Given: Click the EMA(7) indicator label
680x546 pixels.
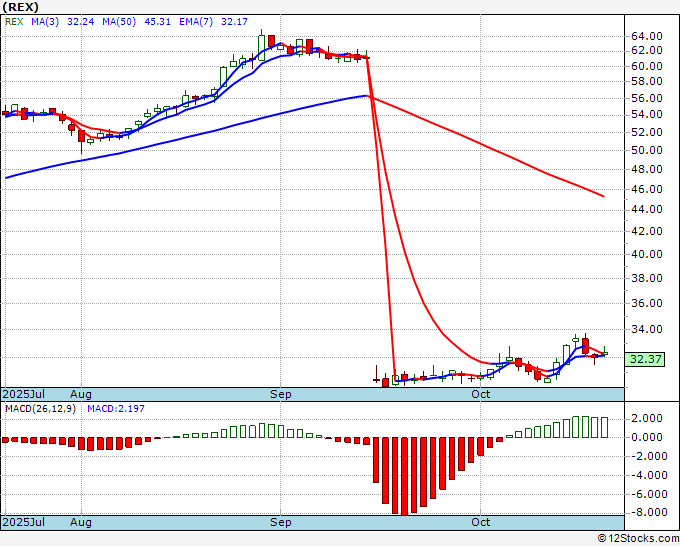Looking at the screenshot, I should pyautogui.click(x=196, y=22).
